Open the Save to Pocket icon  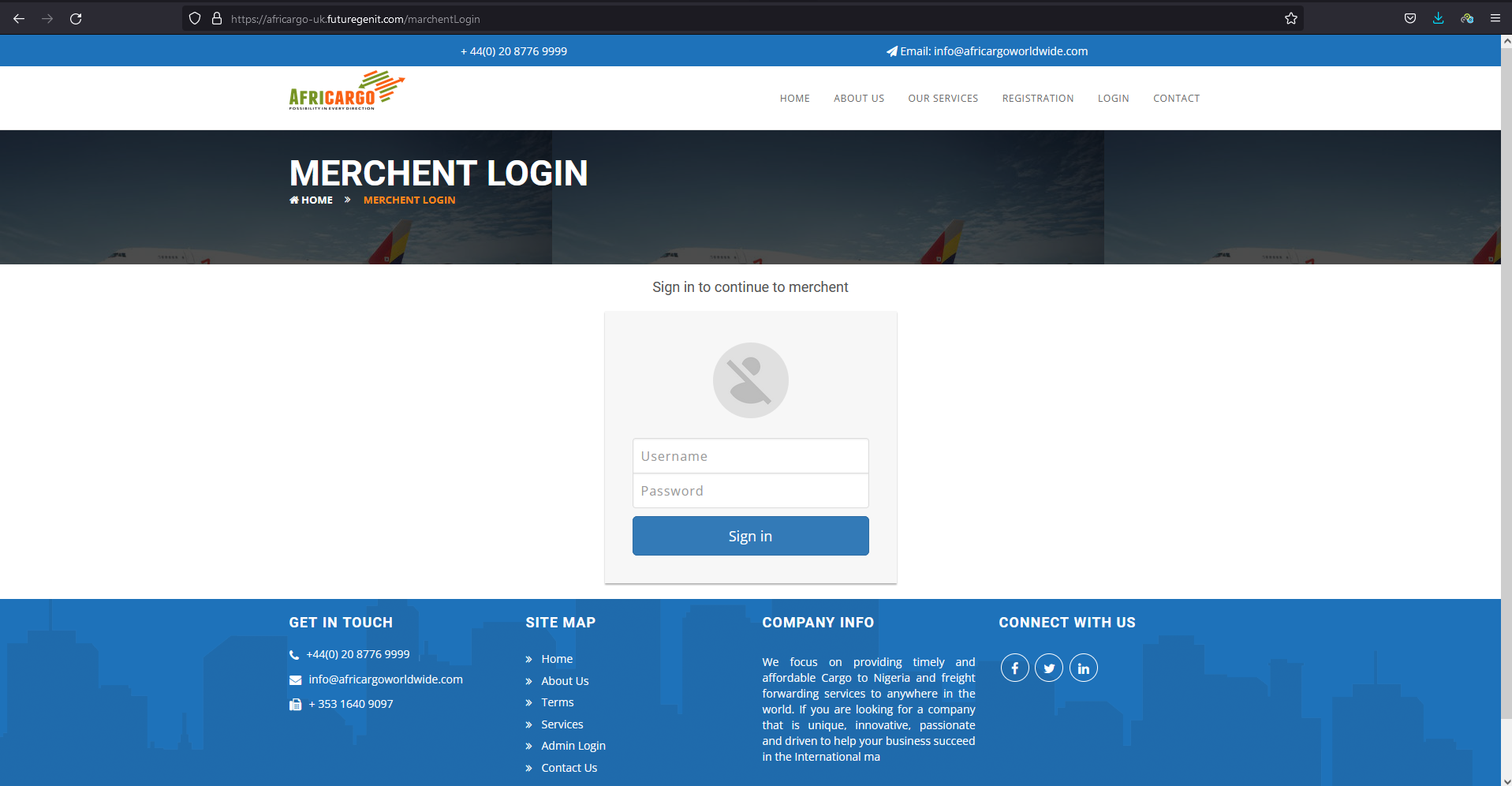point(1409,19)
